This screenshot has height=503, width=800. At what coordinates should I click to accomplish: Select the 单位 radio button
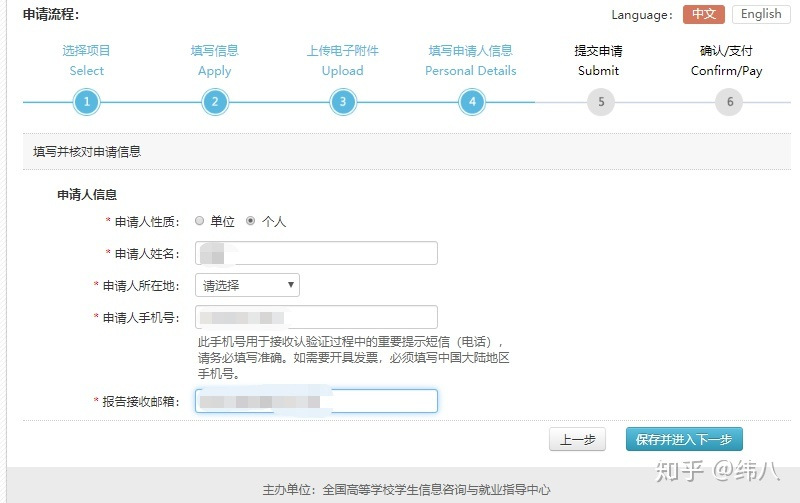pyautogui.click(x=200, y=221)
